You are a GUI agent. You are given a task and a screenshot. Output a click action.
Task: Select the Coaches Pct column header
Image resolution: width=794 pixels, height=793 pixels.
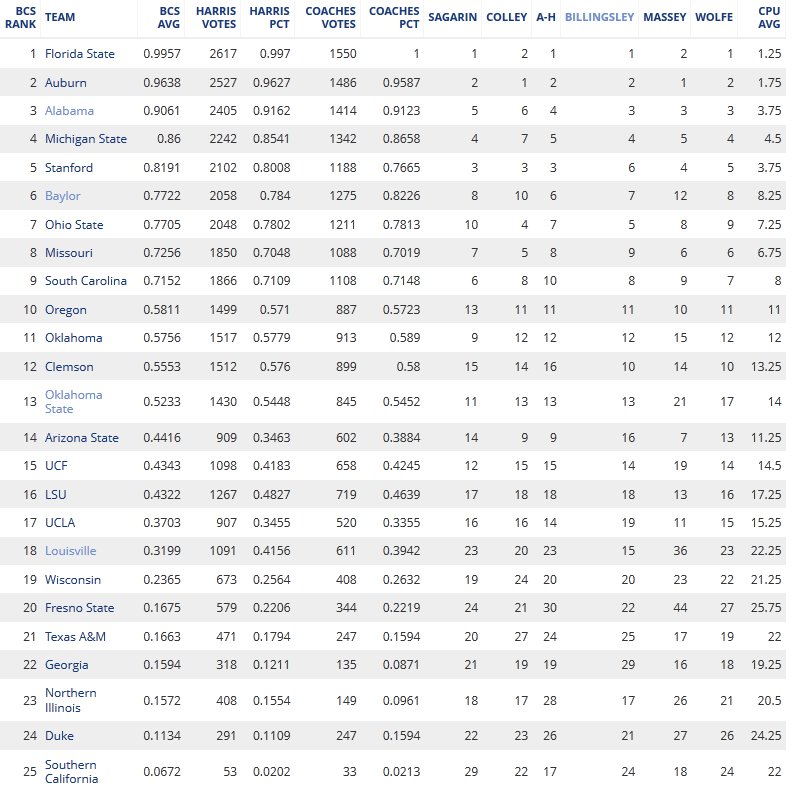coord(394,18)
